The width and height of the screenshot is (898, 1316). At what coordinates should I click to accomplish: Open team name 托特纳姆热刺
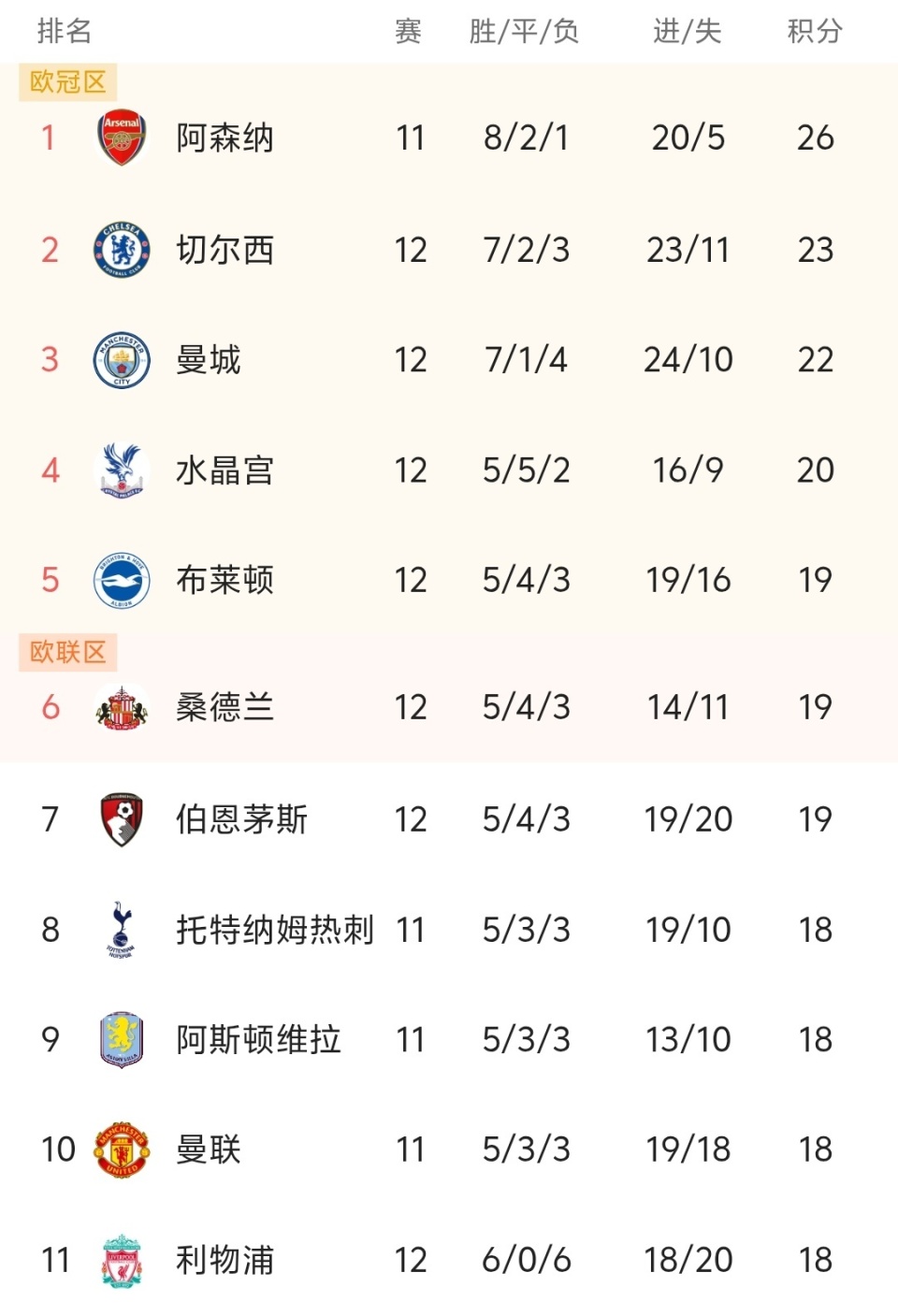(x=275, y=930)
